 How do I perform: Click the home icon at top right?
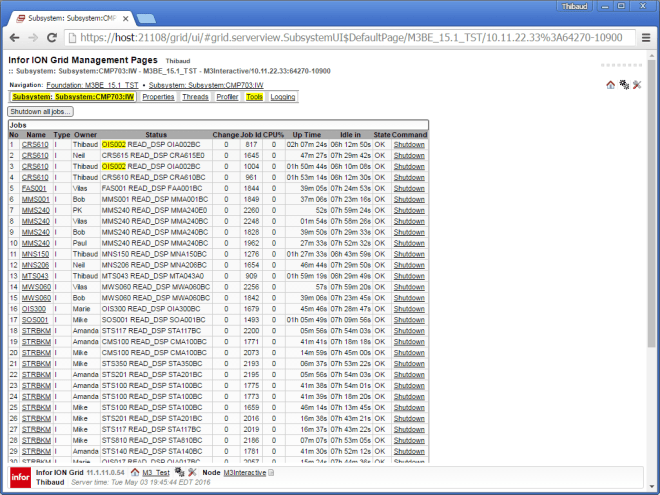(x=611, y=85)
